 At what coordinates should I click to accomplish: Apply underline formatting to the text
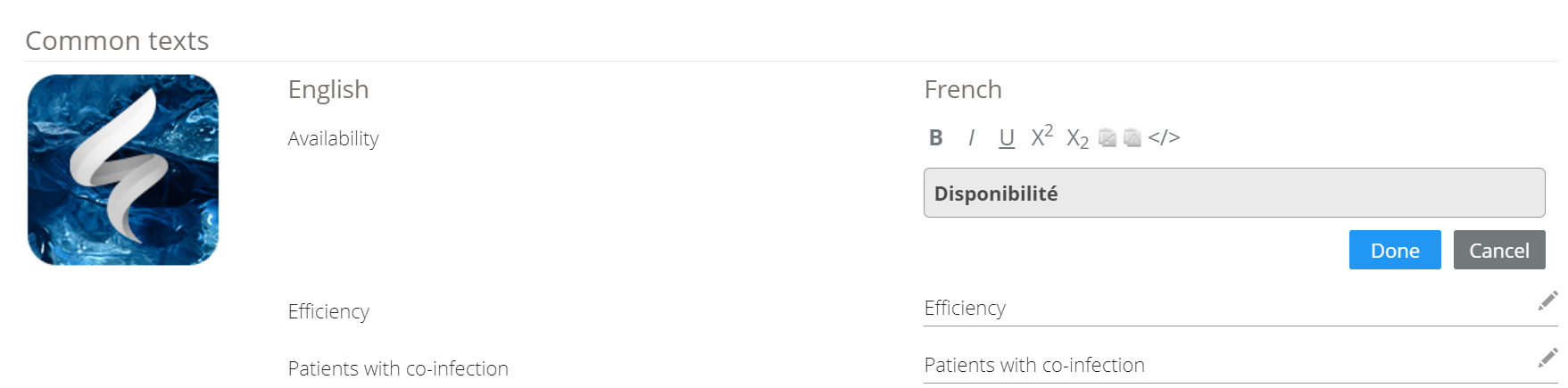pos(1007,137)
